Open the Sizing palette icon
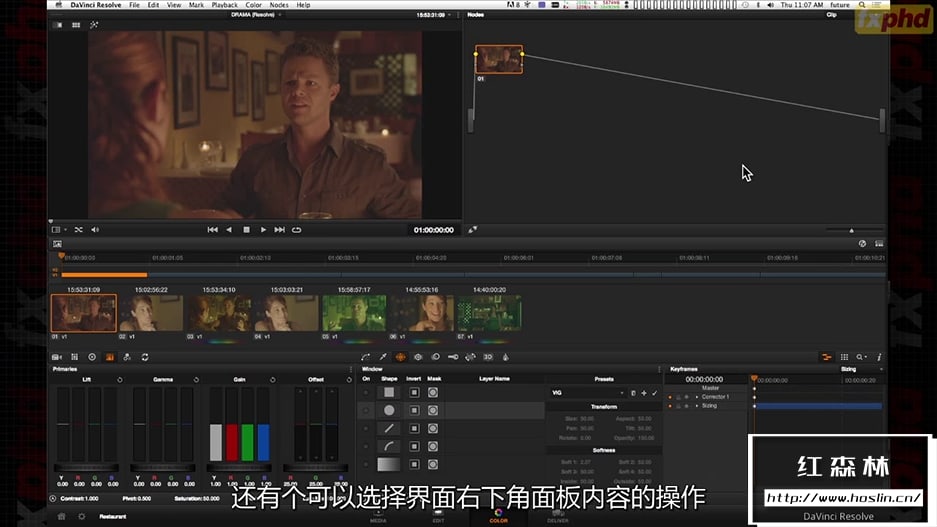Image resolution: width=937 pixels, height=527 pixels. (x=471, y=357)
